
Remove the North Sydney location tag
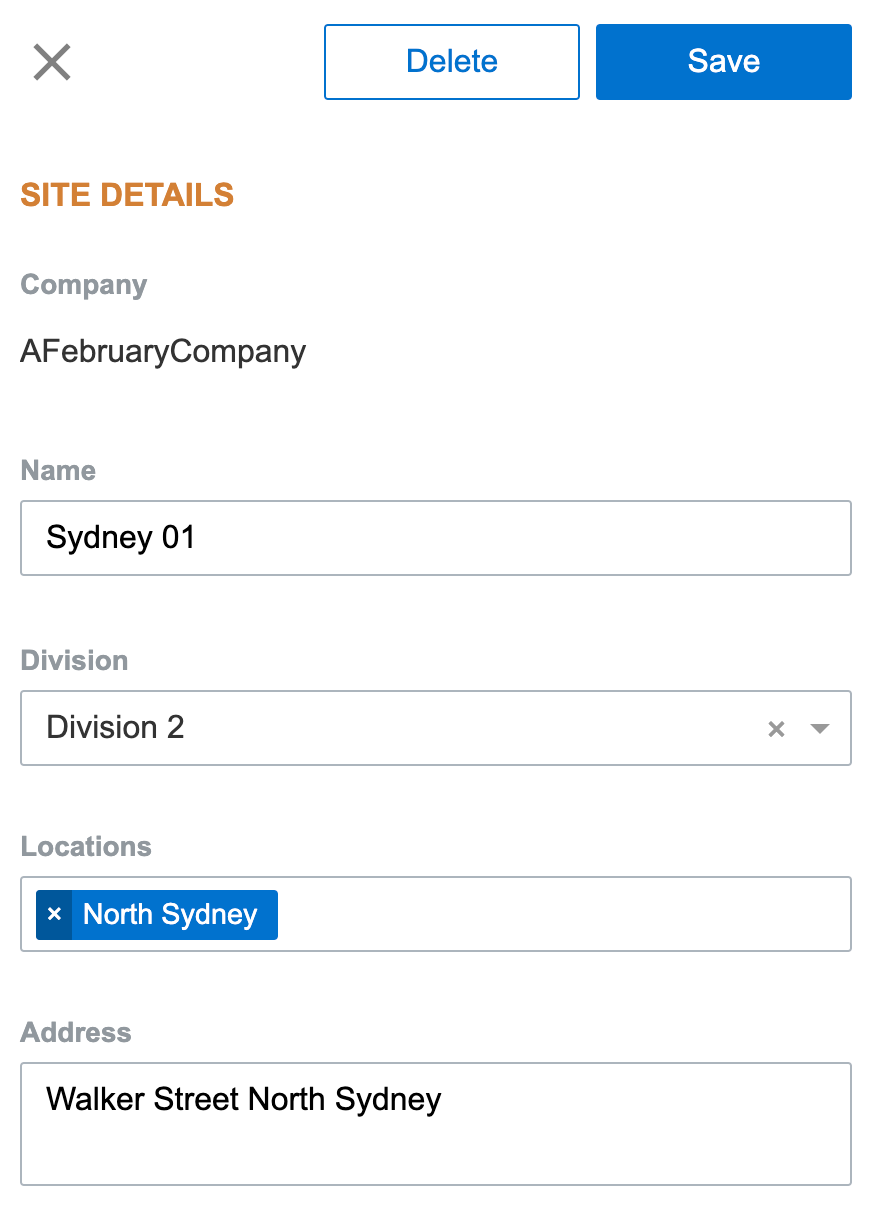[55, 914]
